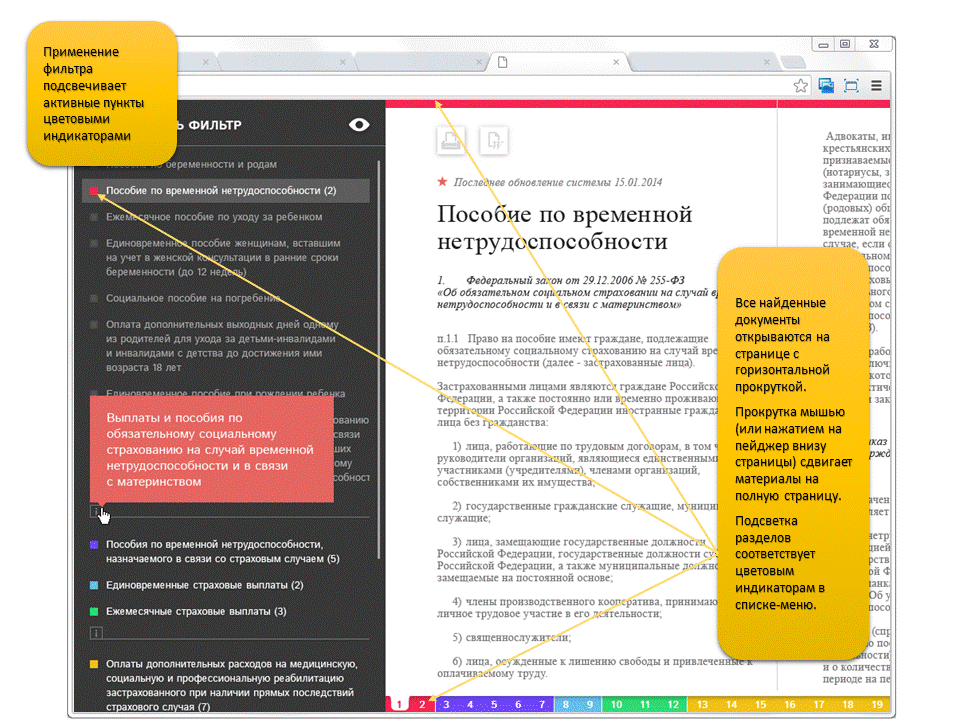Click text Последнее обновление системы 15.01.2014
The image size is (960, 720).
tap(558, 182)
